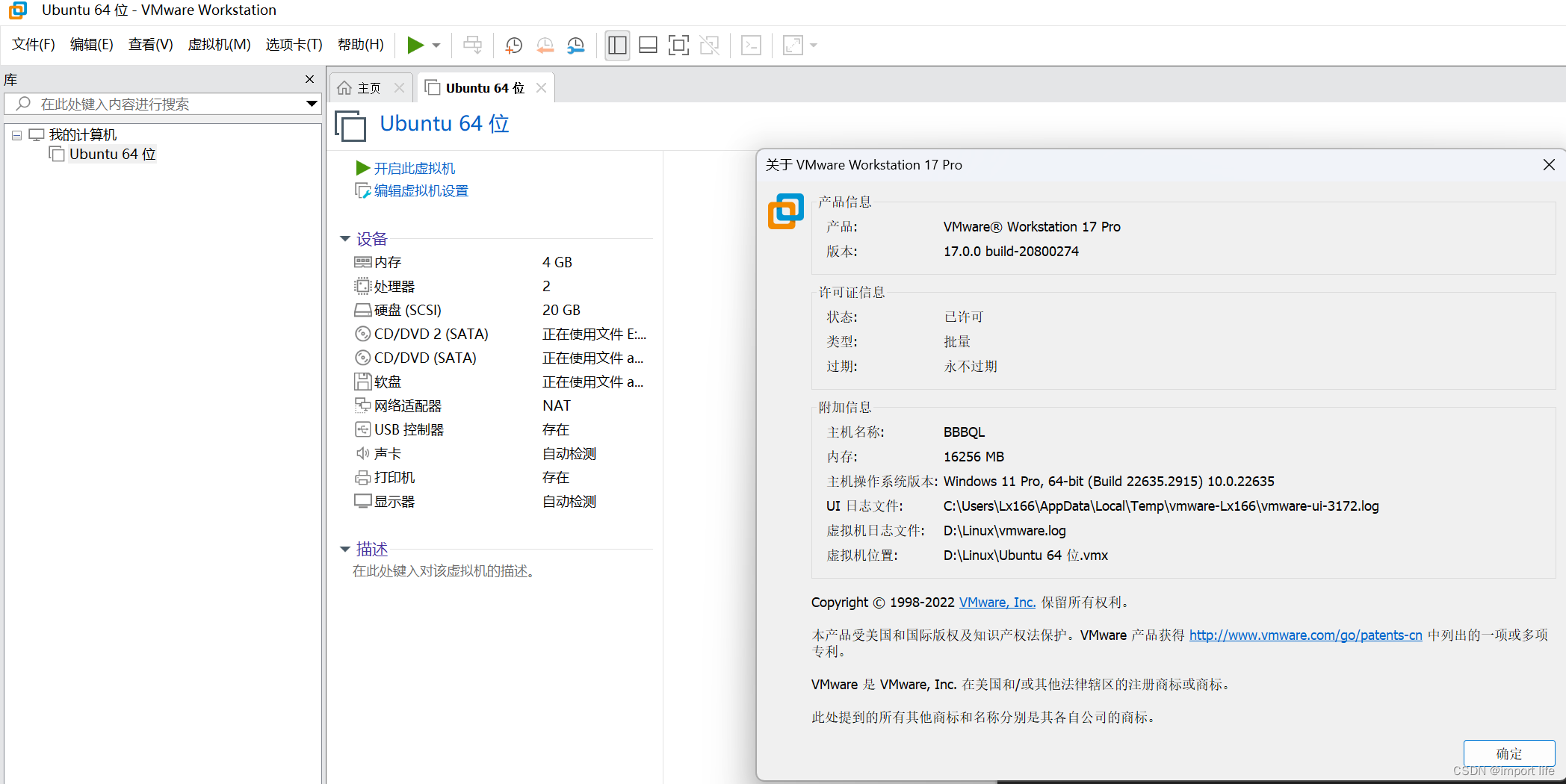Collapse the 设备 section
The height and width of the screenshot is (784, 1566).
click(345, 239)
